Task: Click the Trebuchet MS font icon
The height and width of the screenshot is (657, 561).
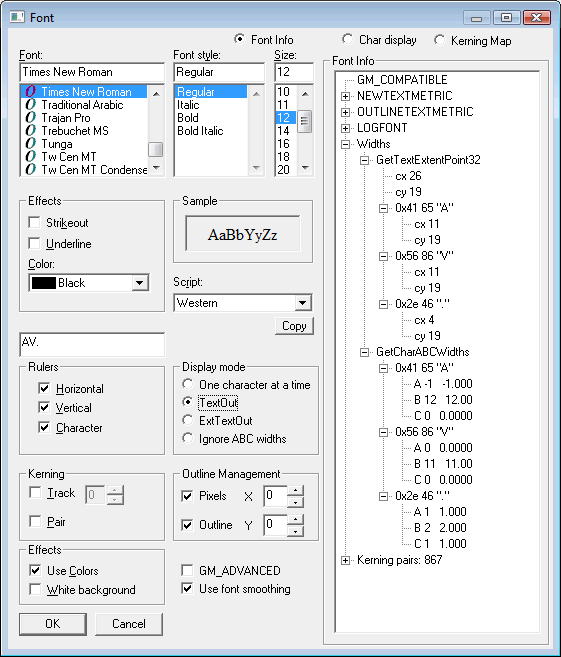Action: (x=31, y=131)
